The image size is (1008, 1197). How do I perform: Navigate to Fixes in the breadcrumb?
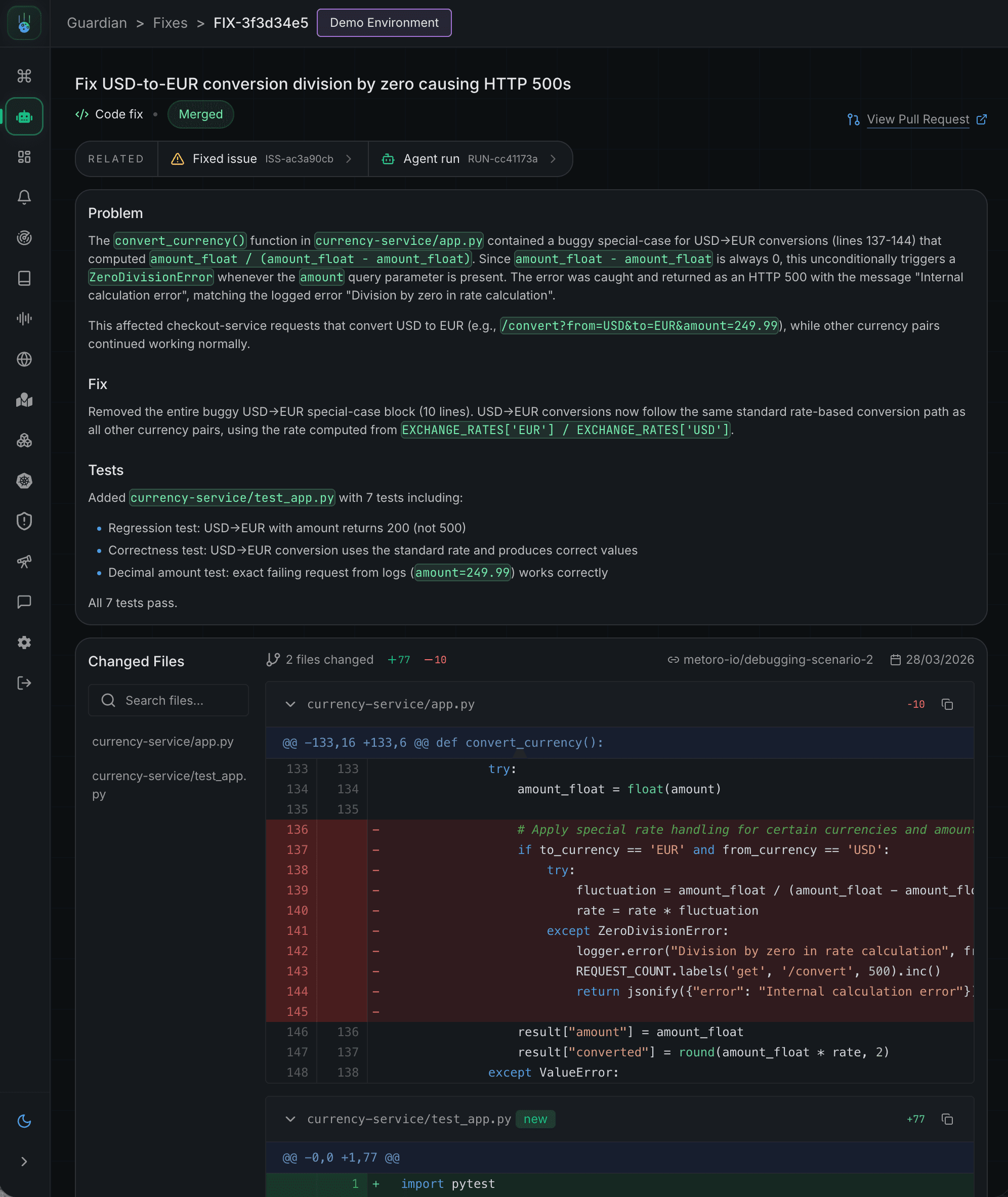pos(170,23)
